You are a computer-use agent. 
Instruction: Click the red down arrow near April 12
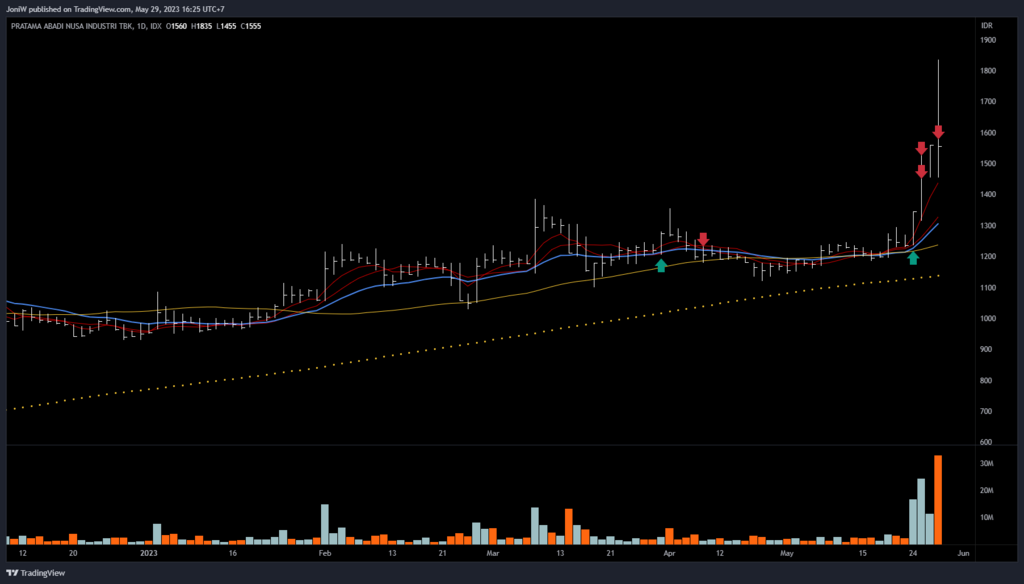coord(703,239)
